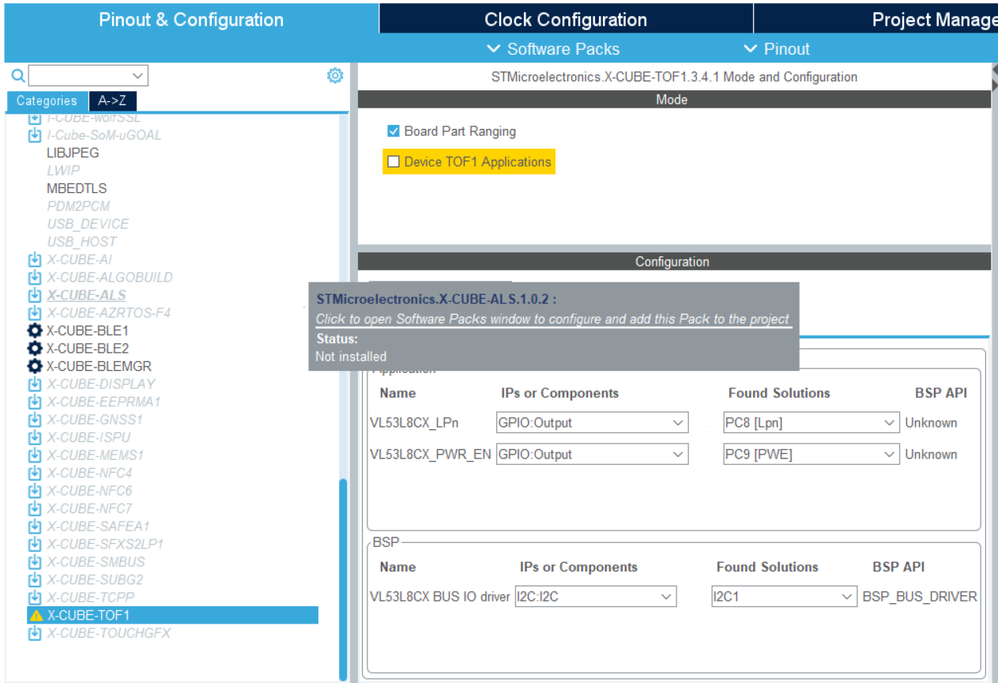Select X-CUBE-ALS entry
998x683 pixels.
[x=86, y=295]
